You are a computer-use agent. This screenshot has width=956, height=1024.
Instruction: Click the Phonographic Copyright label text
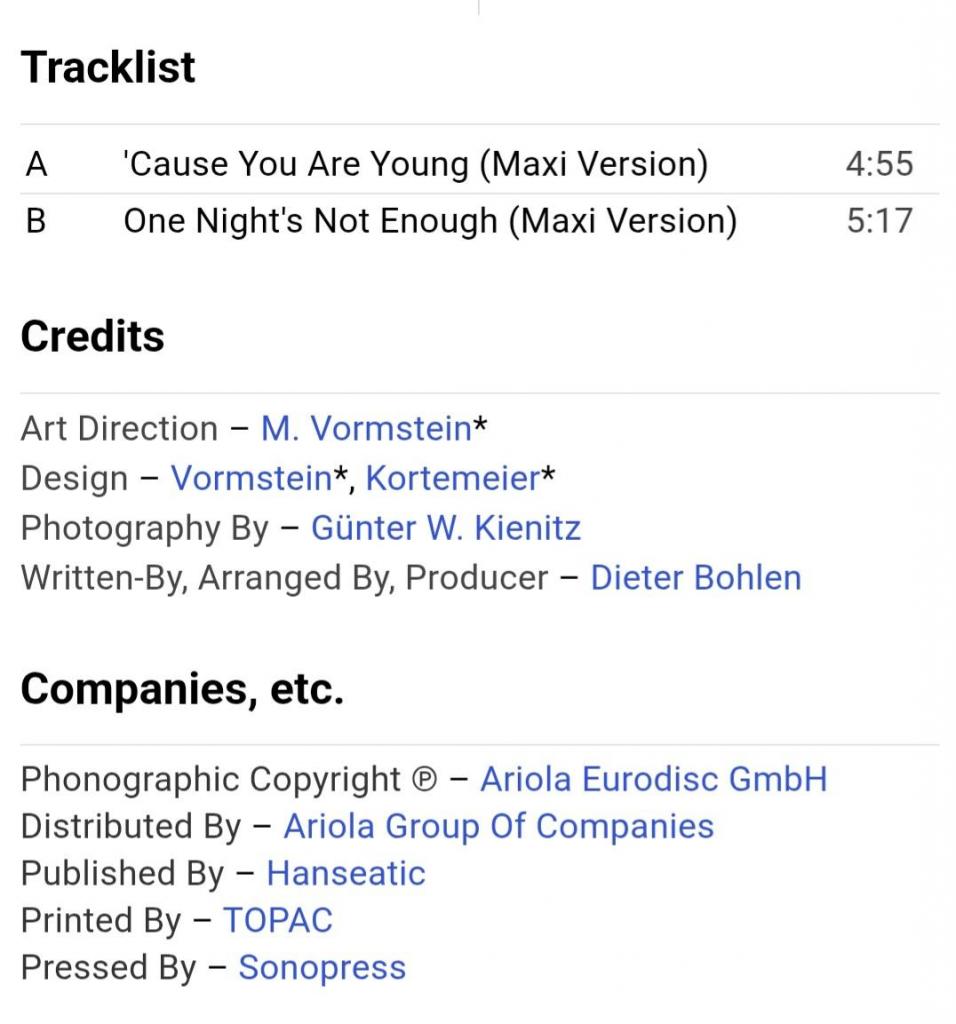click(210, 779)
